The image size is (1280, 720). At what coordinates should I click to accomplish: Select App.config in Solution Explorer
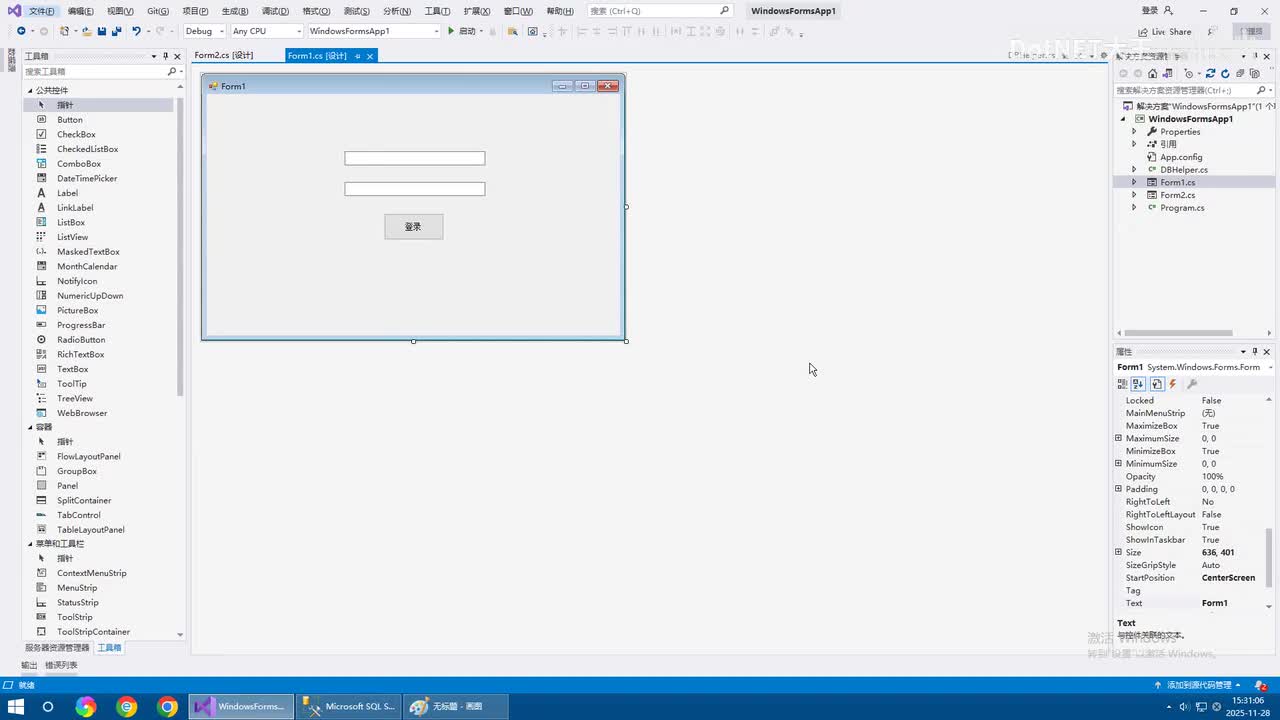[1181, 157]
